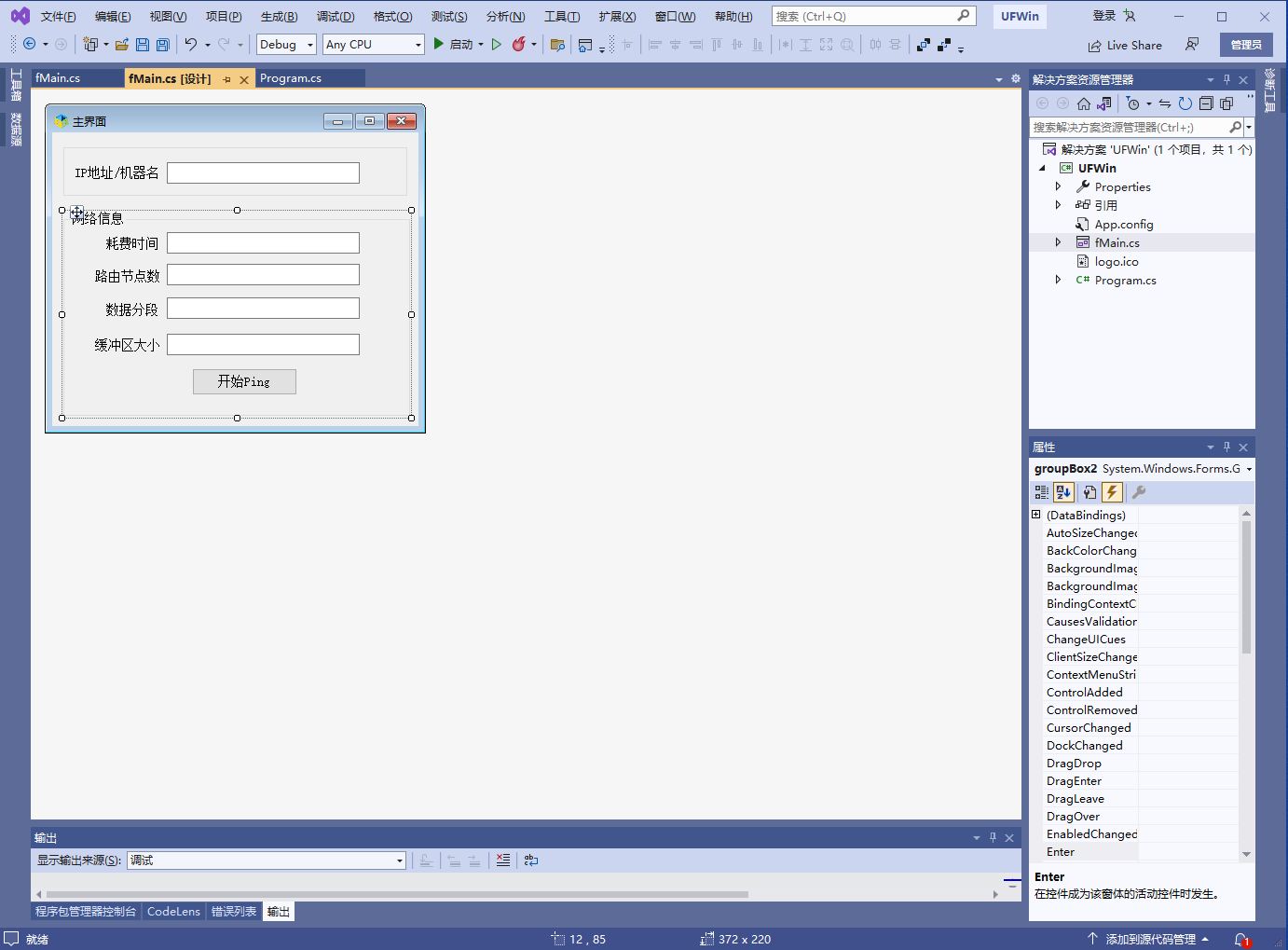1288x950 pixels.
Task: Click Clear All icon in Output panel
Action: point(503,861)
